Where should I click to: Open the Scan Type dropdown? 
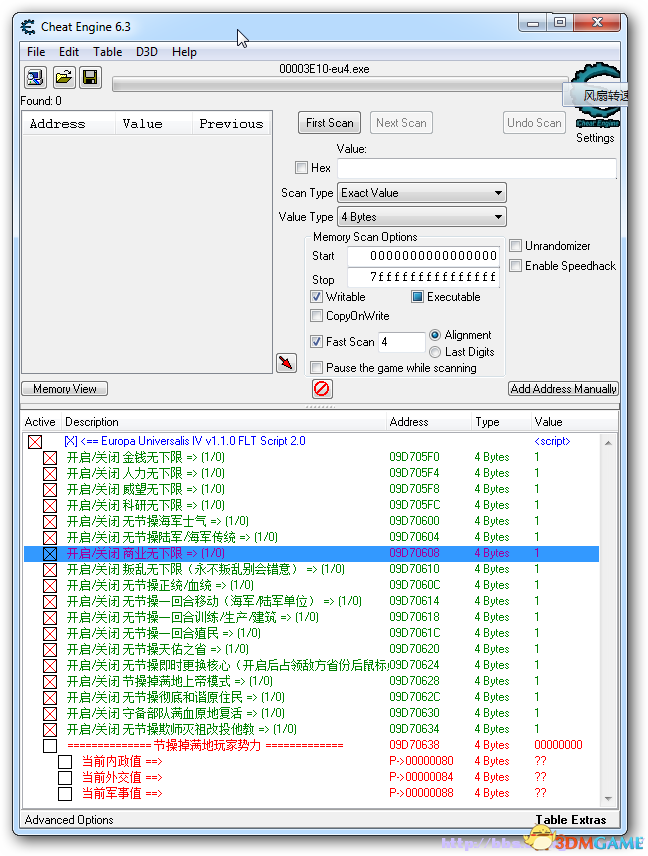(422, 193)
